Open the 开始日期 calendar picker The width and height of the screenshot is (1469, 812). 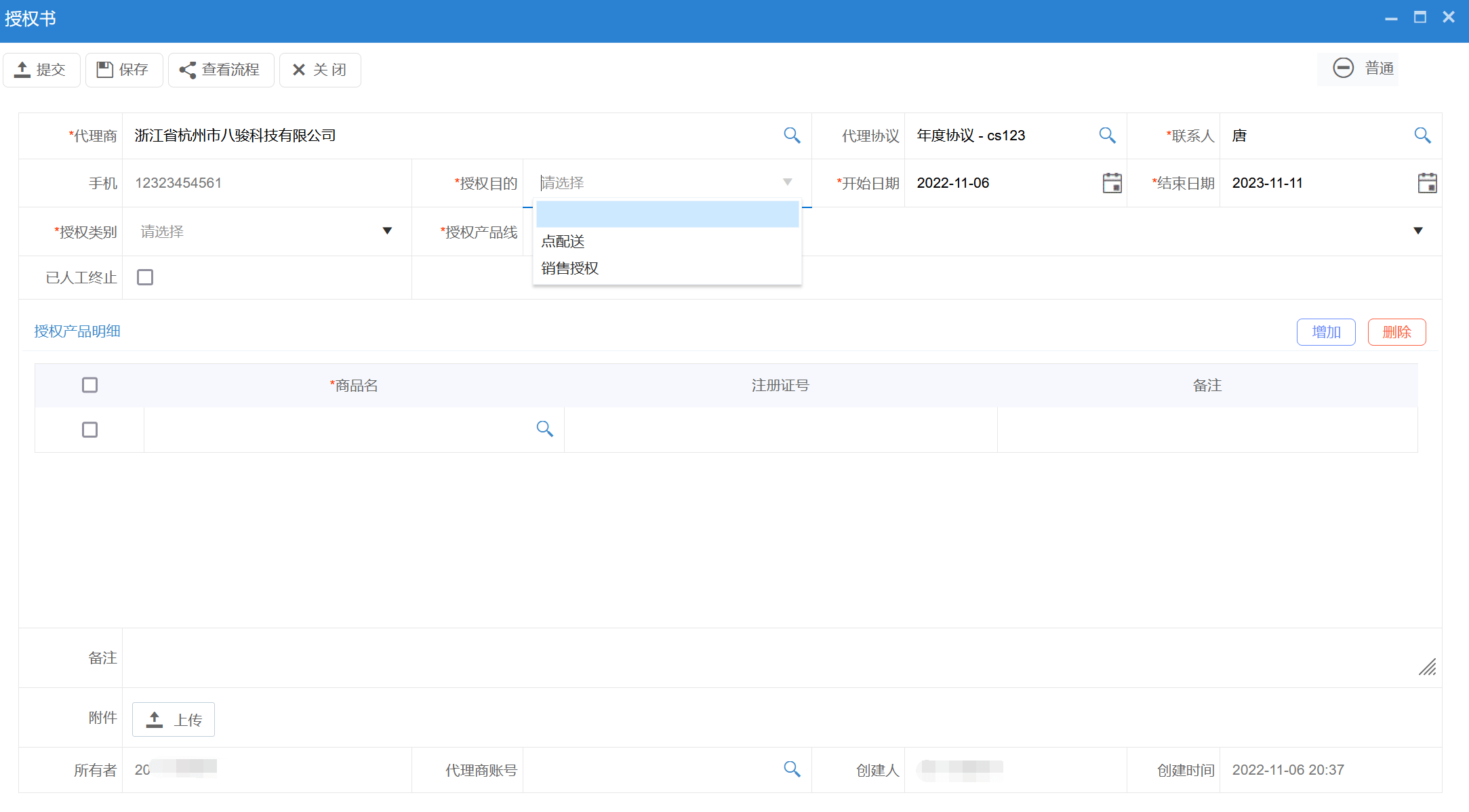[x=1112, y=182]
